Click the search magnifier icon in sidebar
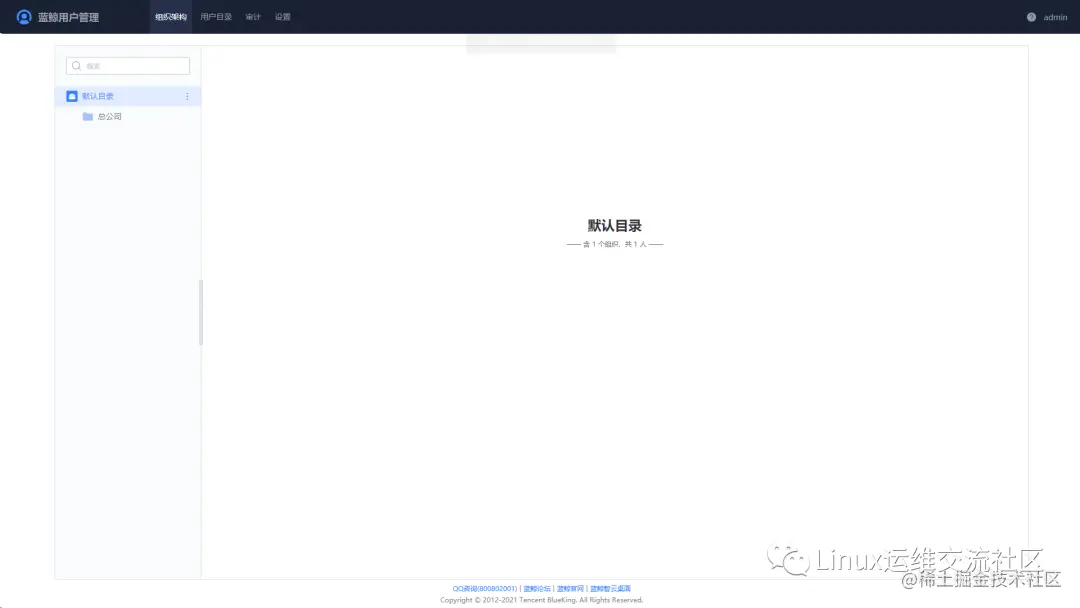 click(76, 65)
